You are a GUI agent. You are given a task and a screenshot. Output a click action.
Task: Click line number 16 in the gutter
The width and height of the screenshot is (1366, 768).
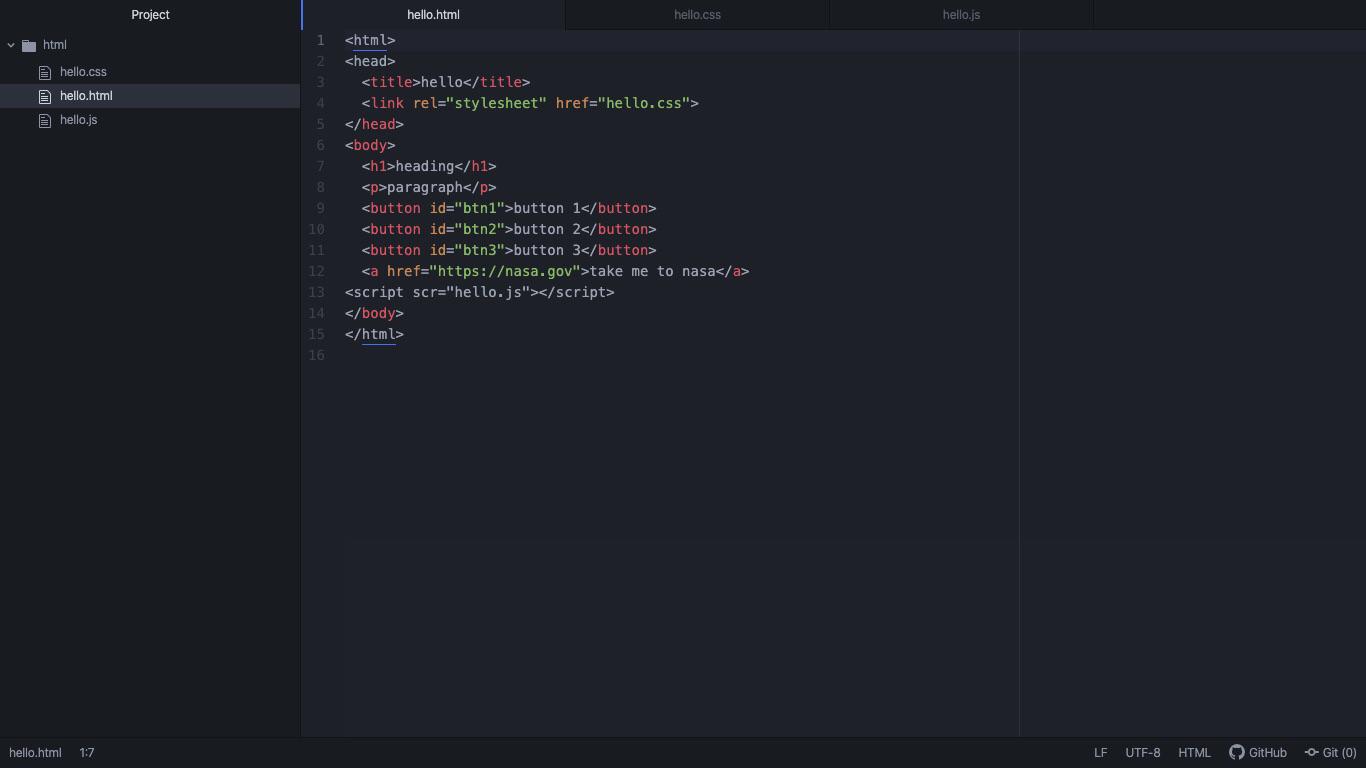tap(316, 356)
